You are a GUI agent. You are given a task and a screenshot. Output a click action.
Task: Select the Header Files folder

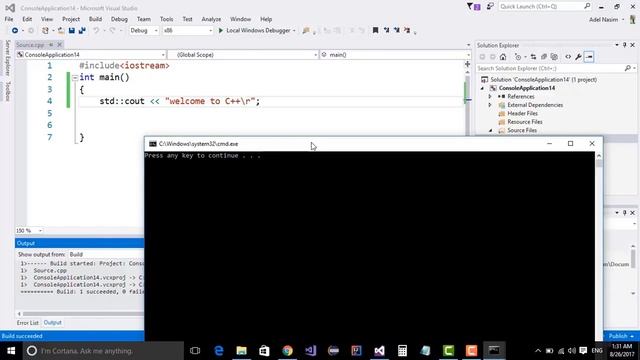tap(522, 113)
